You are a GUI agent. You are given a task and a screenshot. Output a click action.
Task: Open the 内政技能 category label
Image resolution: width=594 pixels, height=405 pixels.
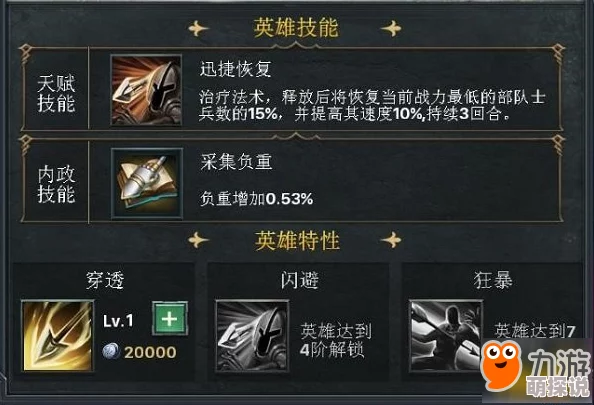[x=56, y=184]
